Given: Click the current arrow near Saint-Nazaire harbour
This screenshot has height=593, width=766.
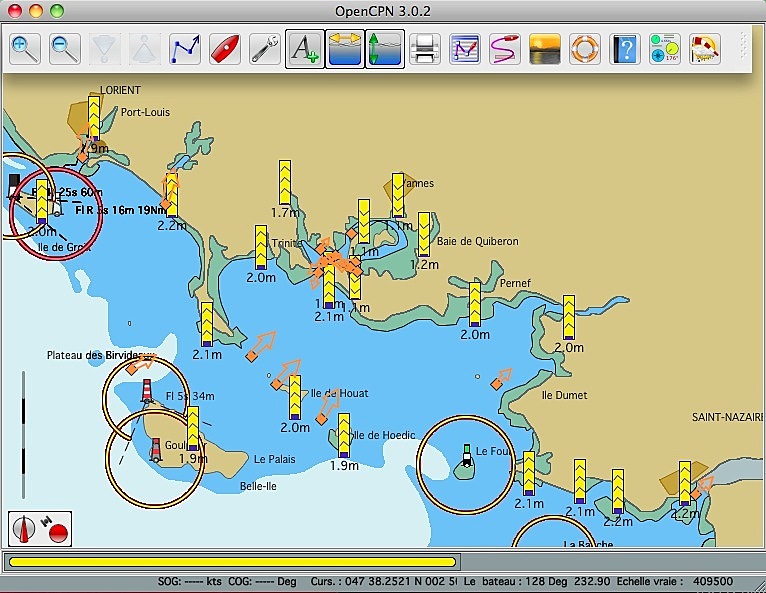Looking at the screenshot, I should pos(703,487).
